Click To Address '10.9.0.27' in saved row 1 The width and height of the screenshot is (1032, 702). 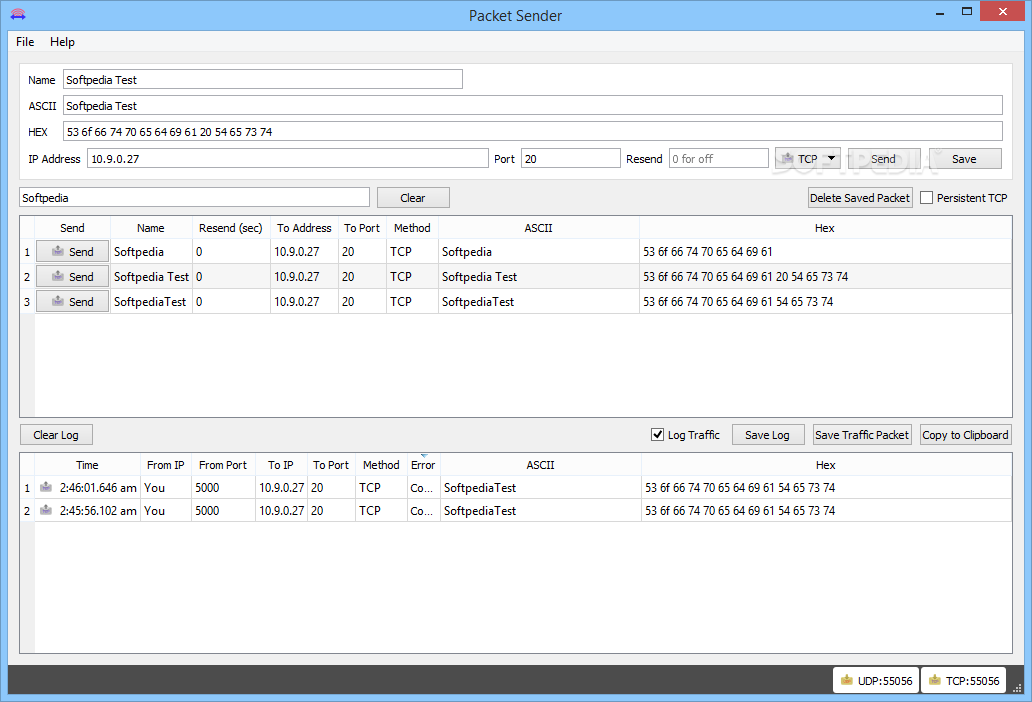point(304,252)
